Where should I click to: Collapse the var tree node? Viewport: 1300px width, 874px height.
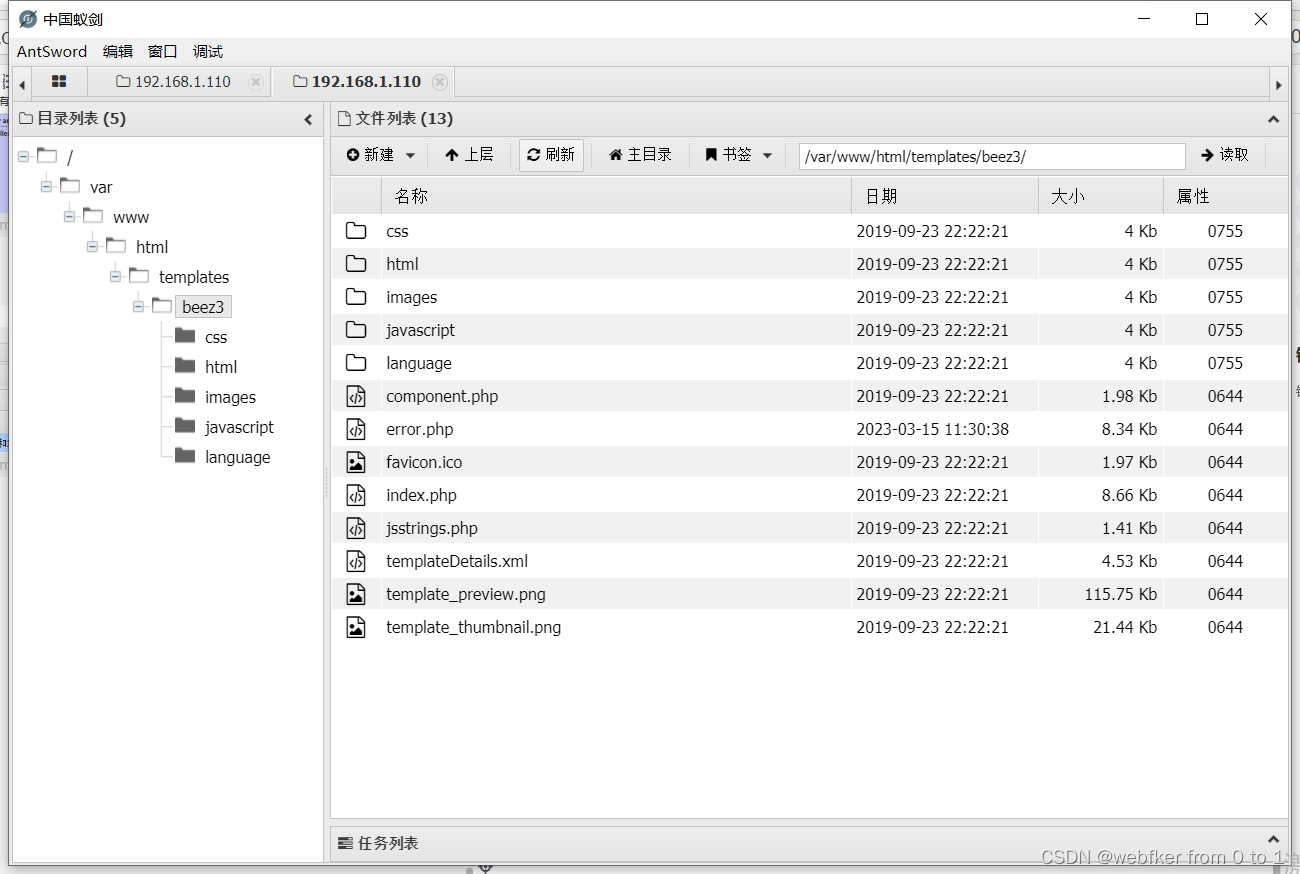point(46,186)
